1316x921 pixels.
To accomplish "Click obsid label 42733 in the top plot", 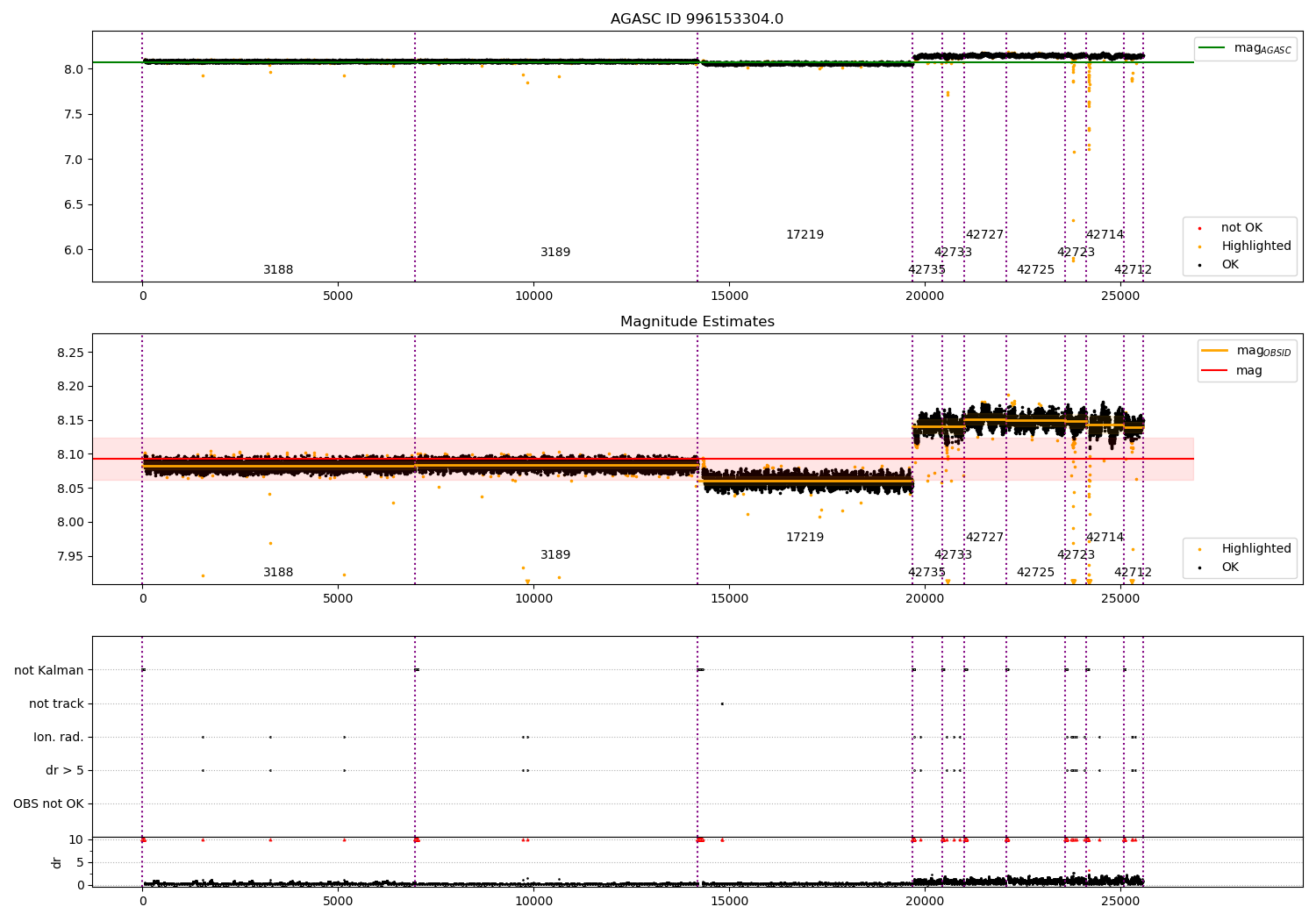I will [x=953, y=253].
